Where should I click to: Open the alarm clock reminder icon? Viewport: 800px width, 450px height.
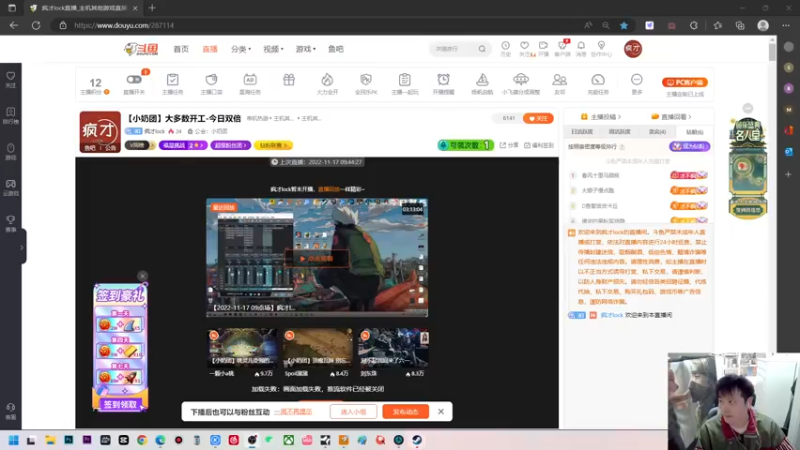443,80
